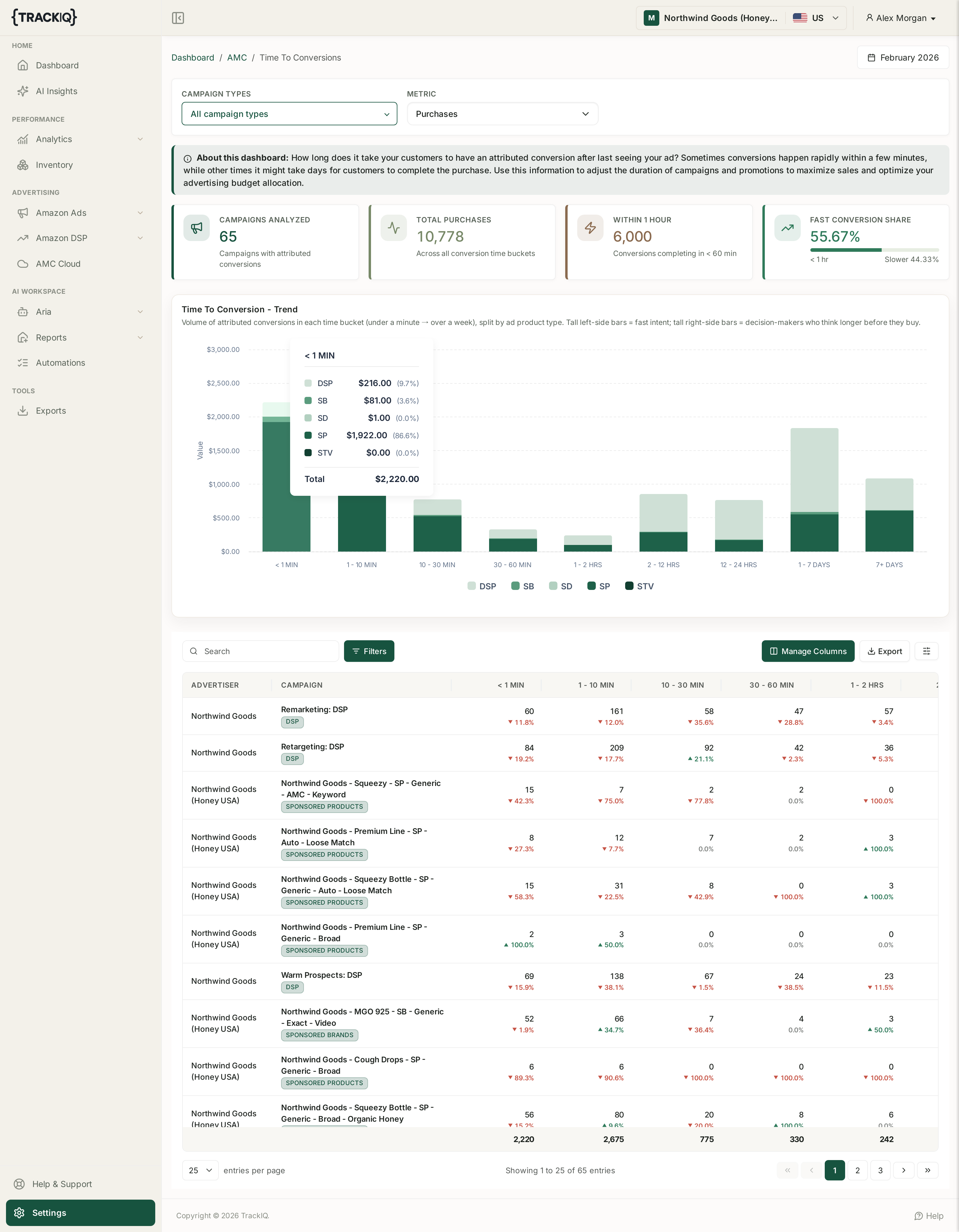The height and width of the screenshot is (1232, 959).
Task: Click the Settings gear icon
Action: (x=19, y=1213)
